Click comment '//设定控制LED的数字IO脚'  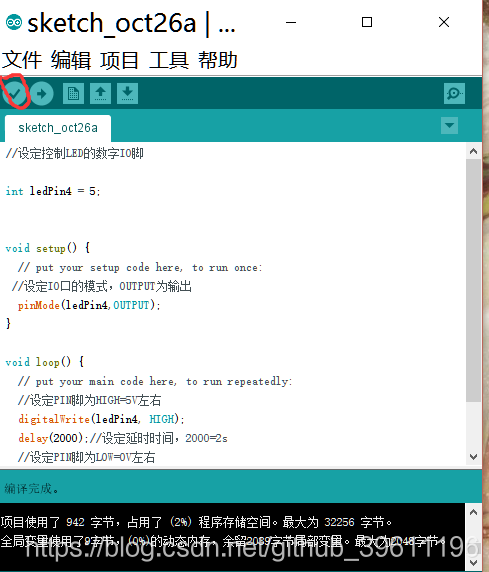(x=74, y=153)
